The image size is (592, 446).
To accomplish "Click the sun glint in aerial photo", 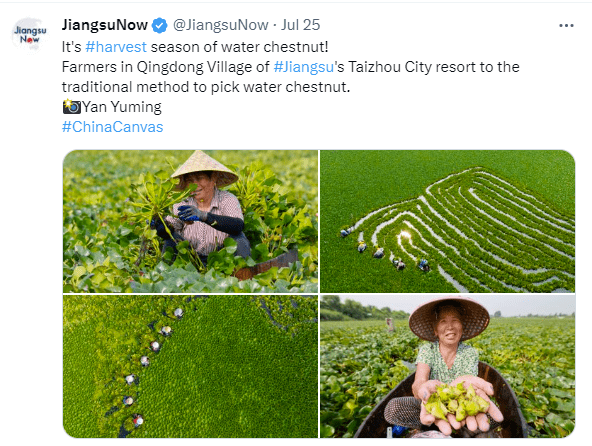I will pyautogui.click(x=404, y=236).
